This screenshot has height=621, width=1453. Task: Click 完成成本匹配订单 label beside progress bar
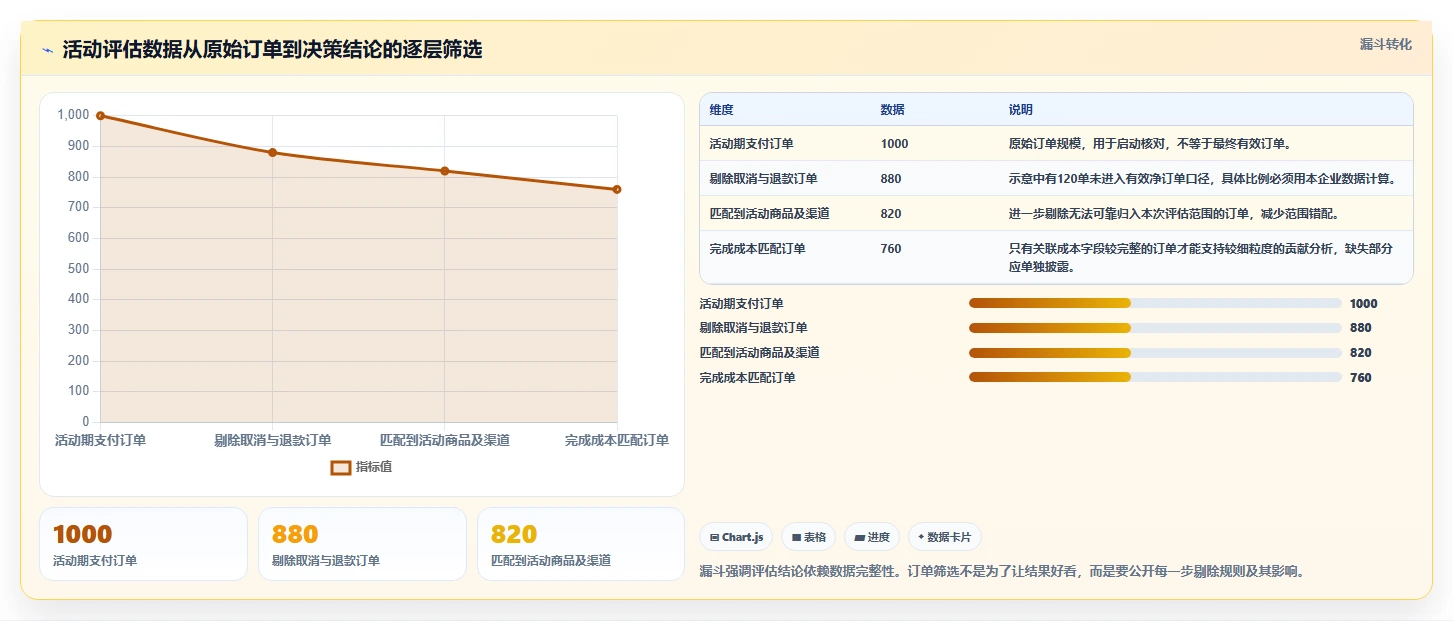pyautogui.click(x=747, y=377)
